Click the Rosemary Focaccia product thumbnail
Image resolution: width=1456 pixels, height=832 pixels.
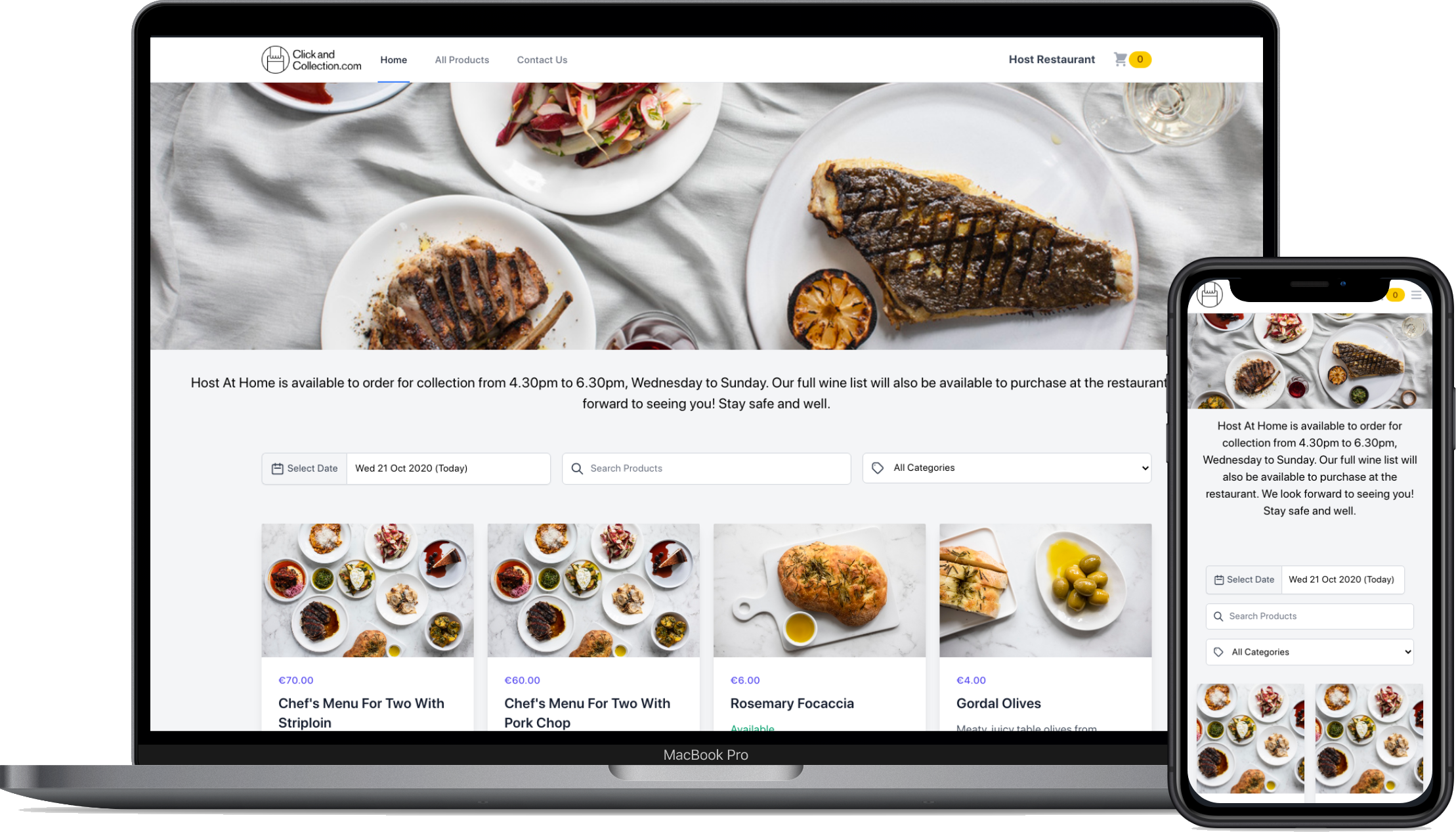(x=819, y=589)
